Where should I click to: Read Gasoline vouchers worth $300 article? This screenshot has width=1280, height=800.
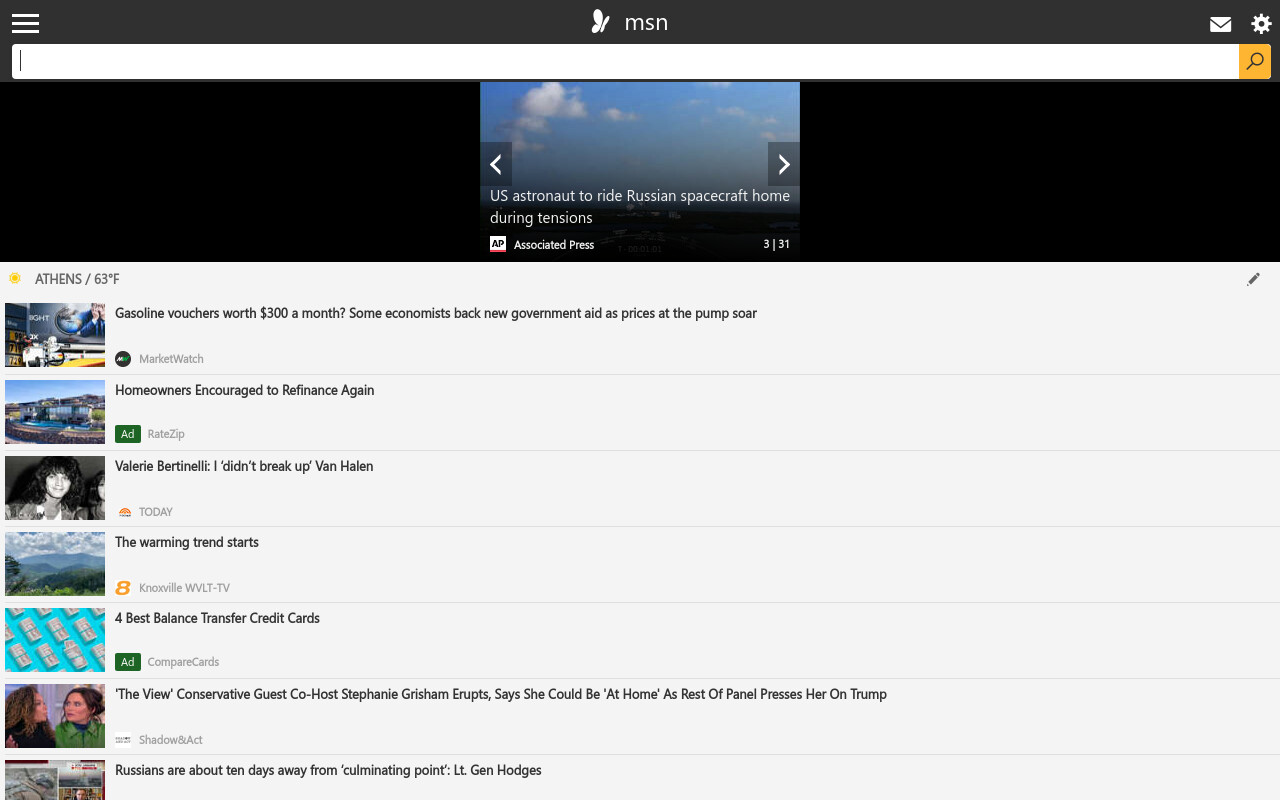(436, 313)
